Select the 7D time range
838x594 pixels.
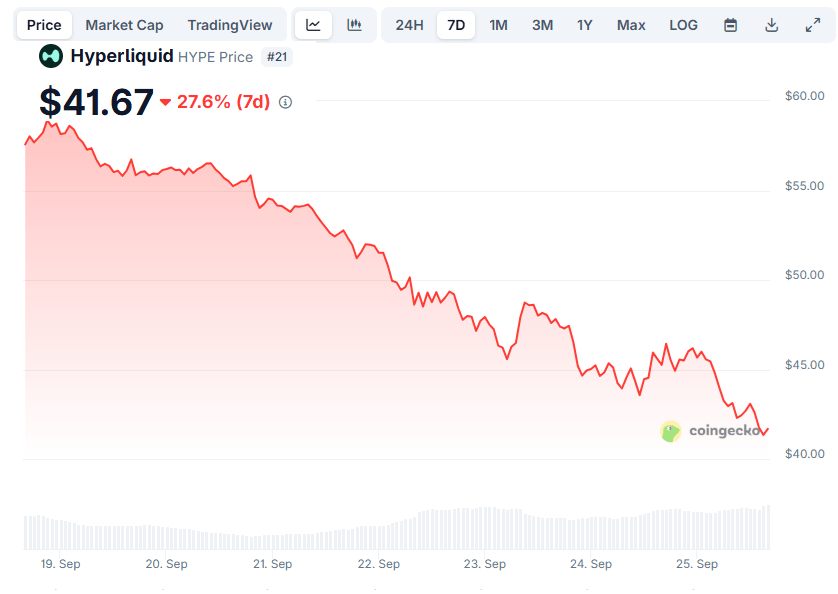[455, 24]
